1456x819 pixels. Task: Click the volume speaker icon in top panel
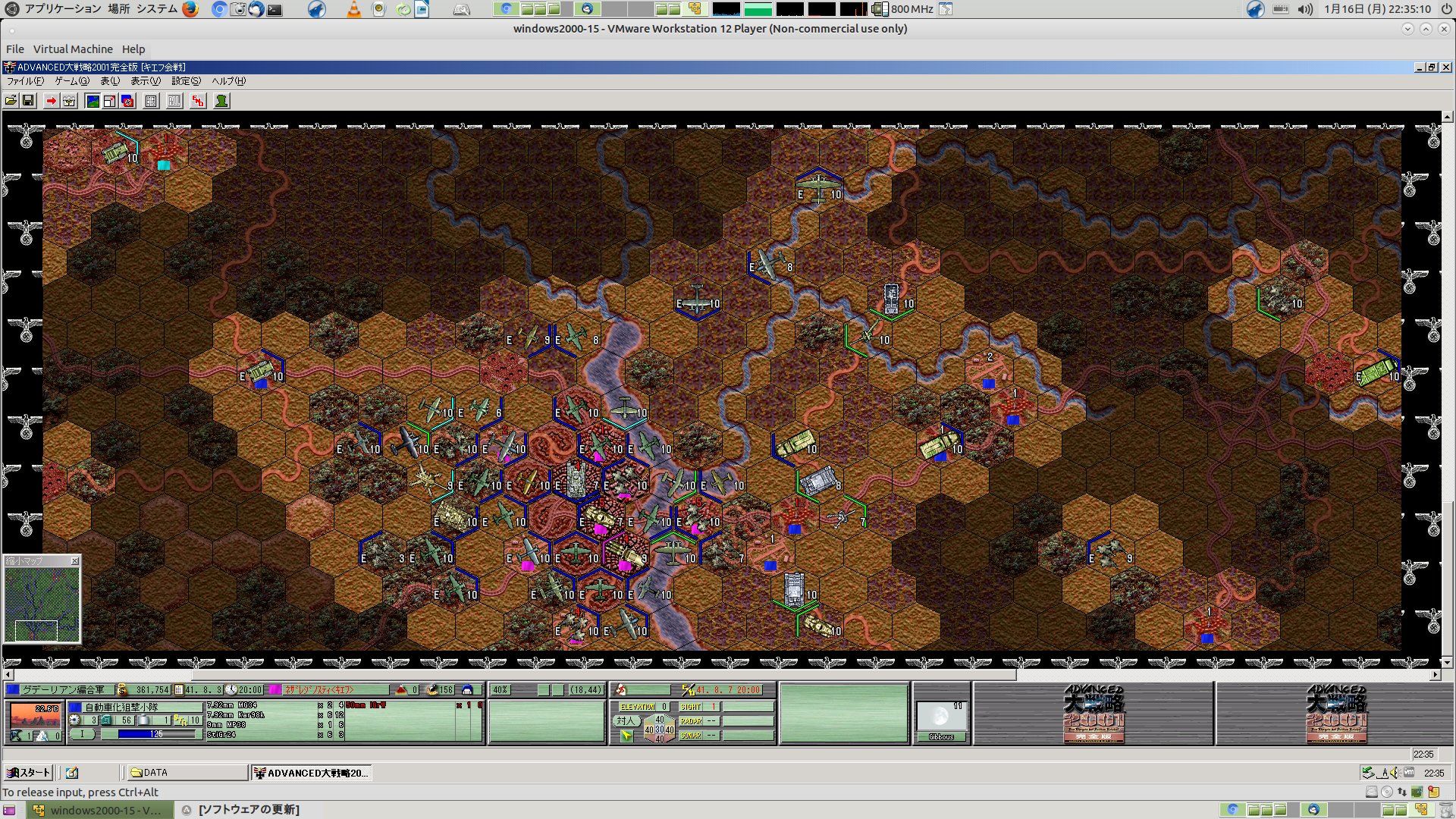click(x=1305, y=9)
